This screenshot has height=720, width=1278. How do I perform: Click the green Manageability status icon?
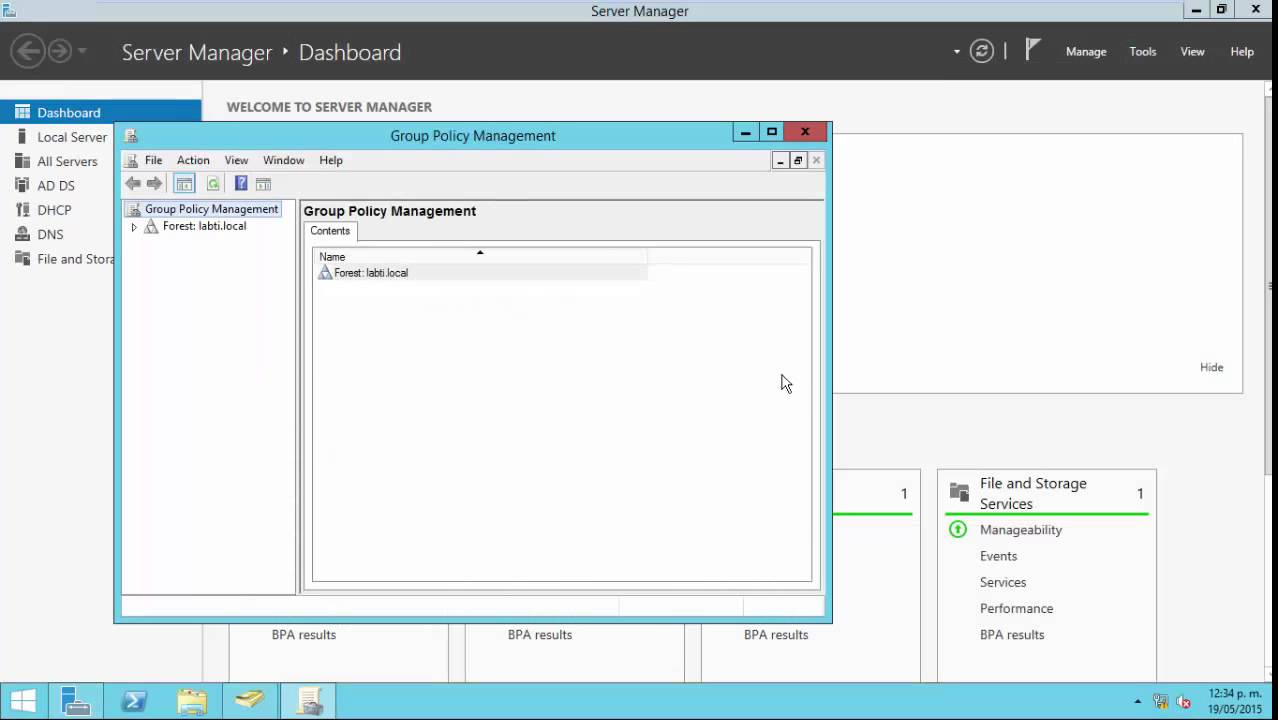click(x=958, y=530)
